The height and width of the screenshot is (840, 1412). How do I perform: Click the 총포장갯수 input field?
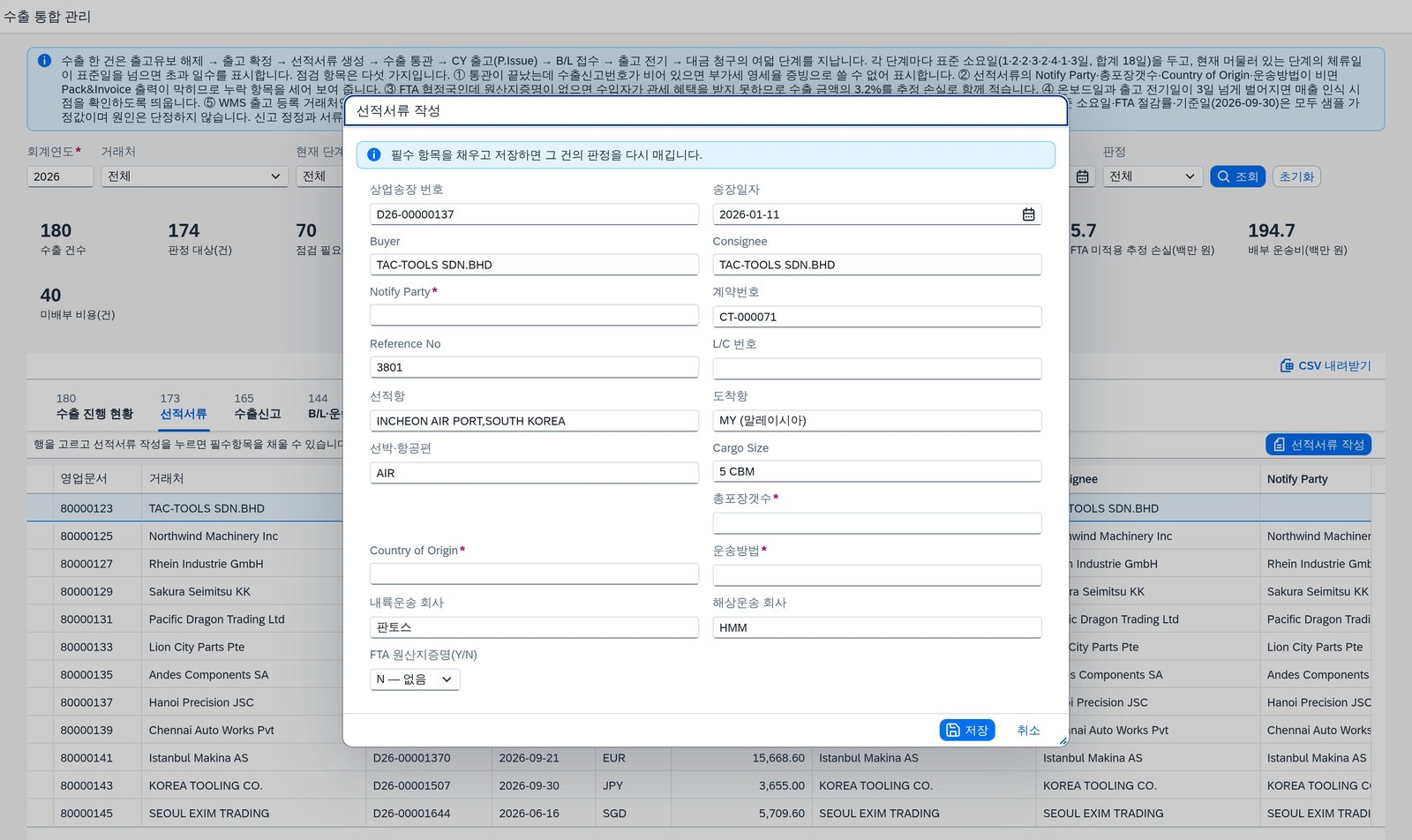point(876,523)
